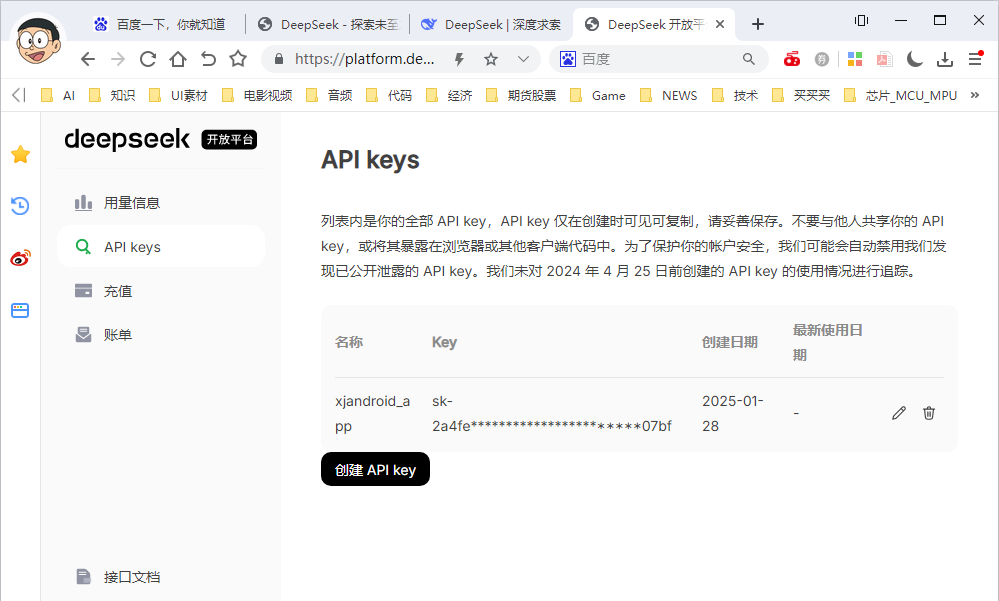Image resolution: width=999 pixels, height=601 pixels.
Task: Click the 2025-01-28 creation date cell
Action: coord(733,414)
